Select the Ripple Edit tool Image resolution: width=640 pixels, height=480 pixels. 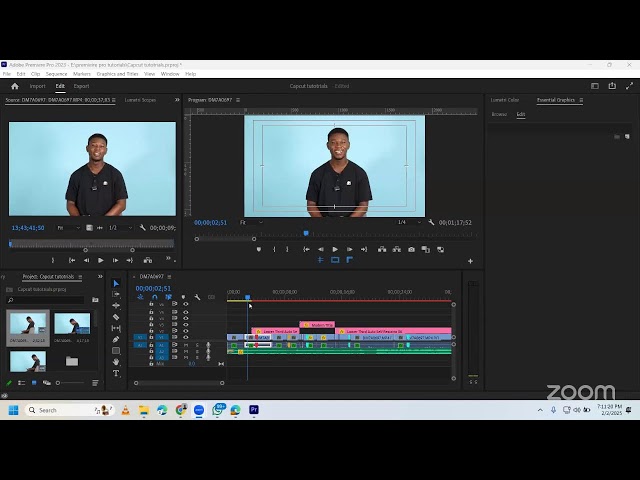coord(116,305)
